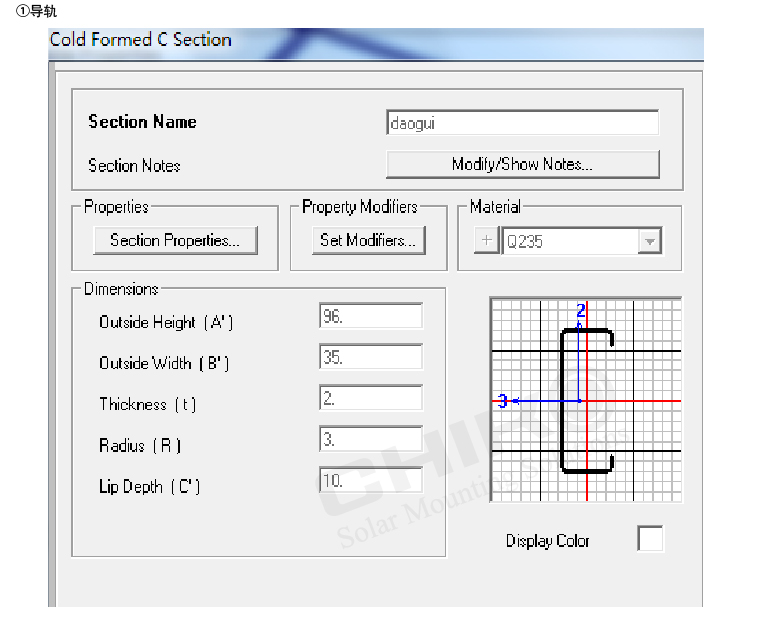Viewport: 759px width, 618px height.
Task: Click the Outside Width input field
Action: coord(371,357)
